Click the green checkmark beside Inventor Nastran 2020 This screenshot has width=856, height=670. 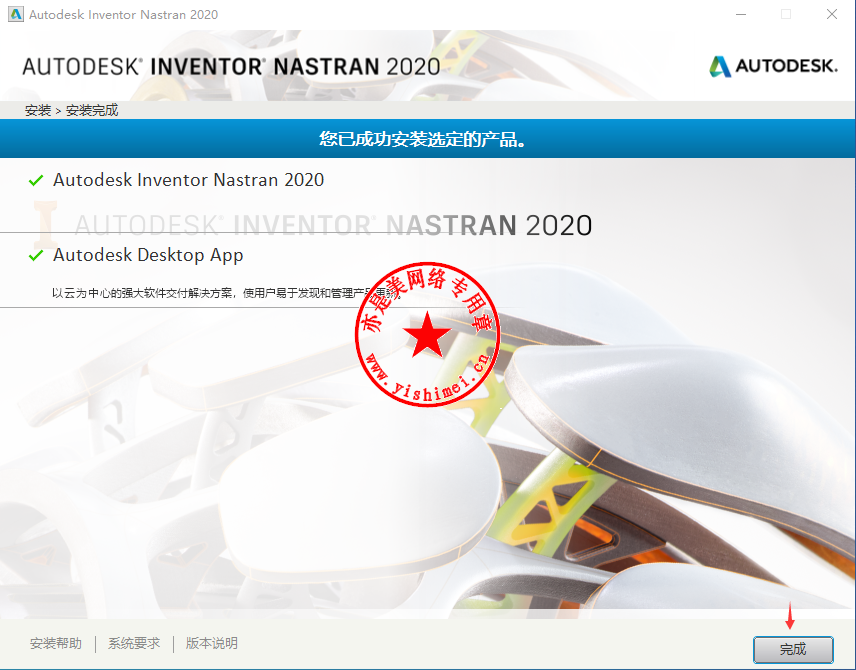click(36, 180)
